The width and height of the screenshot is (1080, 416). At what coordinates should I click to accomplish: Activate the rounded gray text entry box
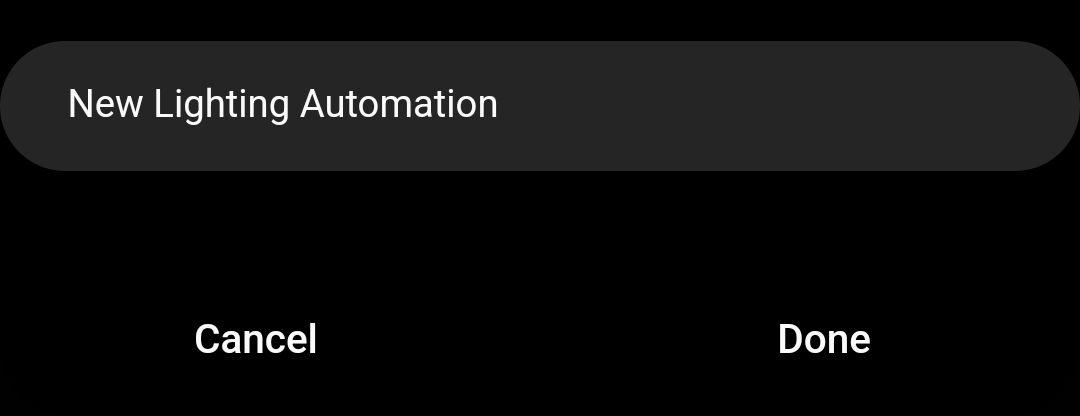pyautogui.click(x=540, y=105)
